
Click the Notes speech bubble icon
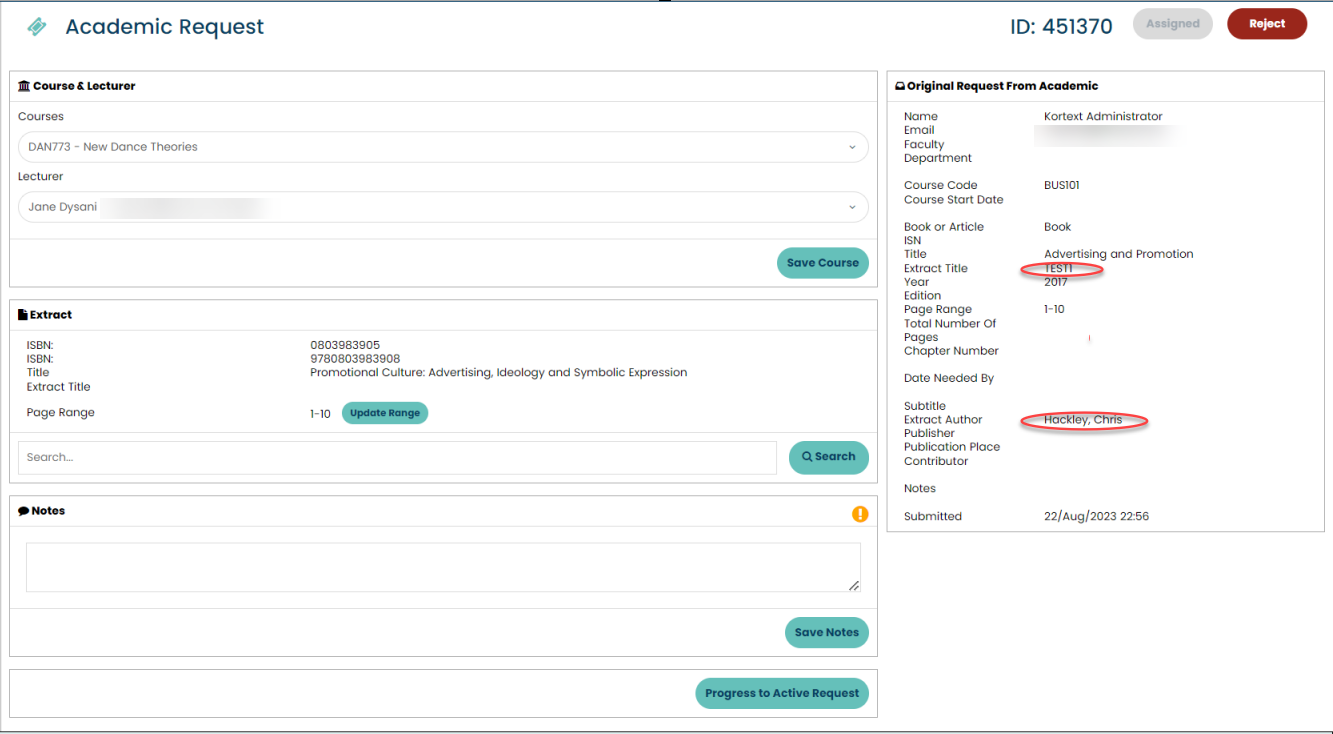click(24, 511)
